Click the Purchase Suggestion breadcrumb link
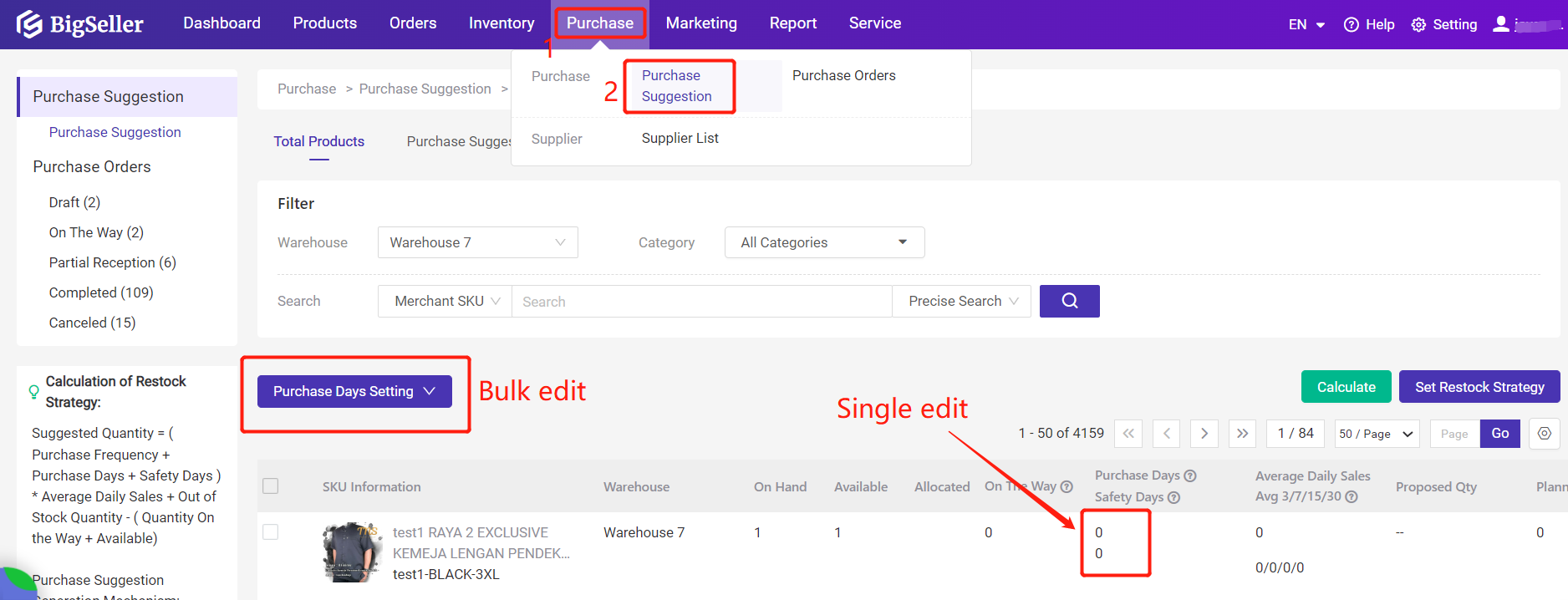The image size is (1568, 600). 425,89
